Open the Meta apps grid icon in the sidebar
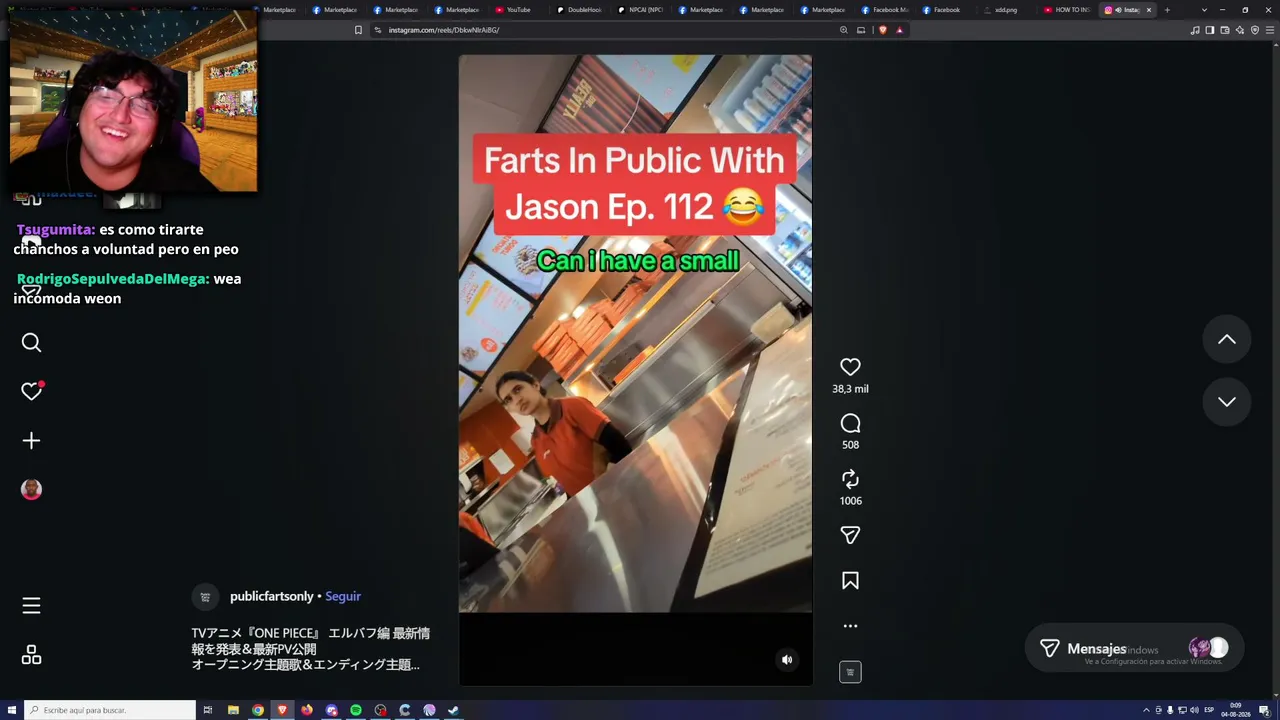The height and width of the screenshot is (720, 1280). tap(31, 655)
